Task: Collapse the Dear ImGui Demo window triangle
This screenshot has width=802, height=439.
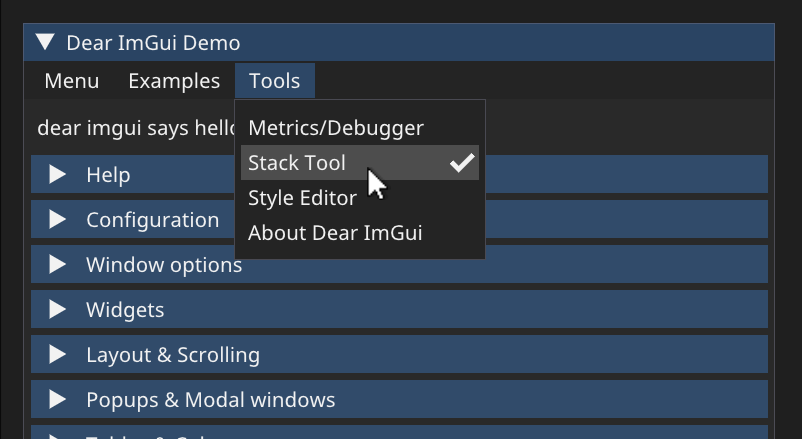Action: (x=46, y=42)
